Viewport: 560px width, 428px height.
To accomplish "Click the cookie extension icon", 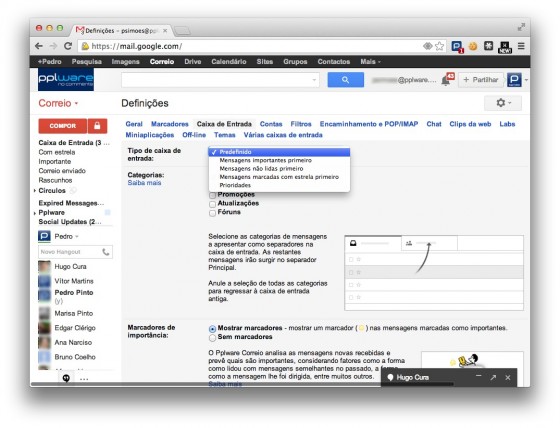I will [473, 46].
